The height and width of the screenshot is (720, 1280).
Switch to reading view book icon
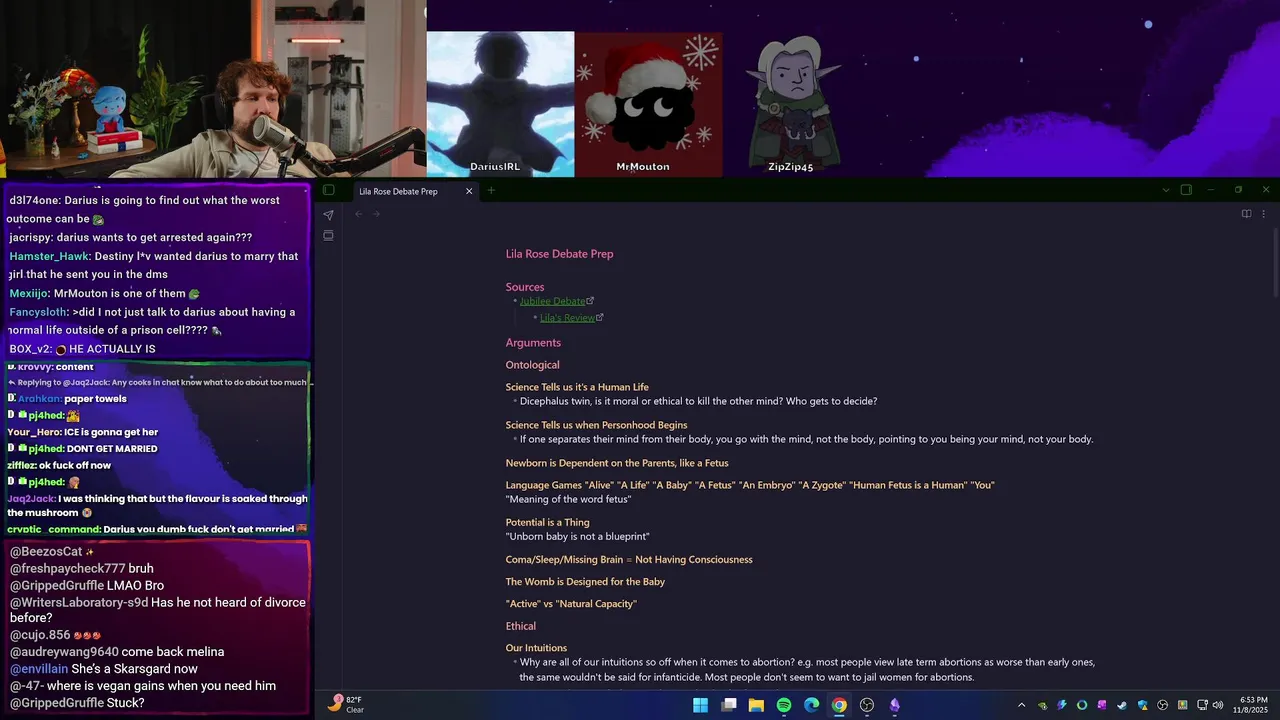click(1246, 213)
